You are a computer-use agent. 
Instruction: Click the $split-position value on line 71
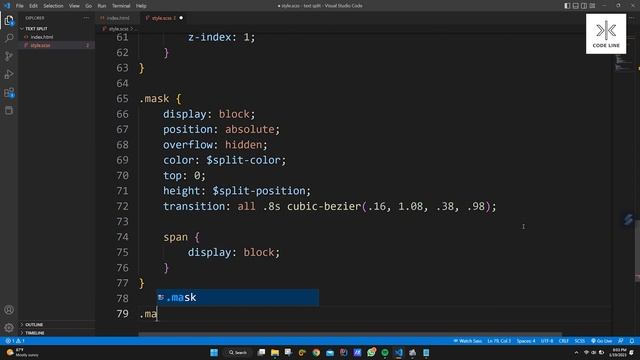click(x=259, y=191)
